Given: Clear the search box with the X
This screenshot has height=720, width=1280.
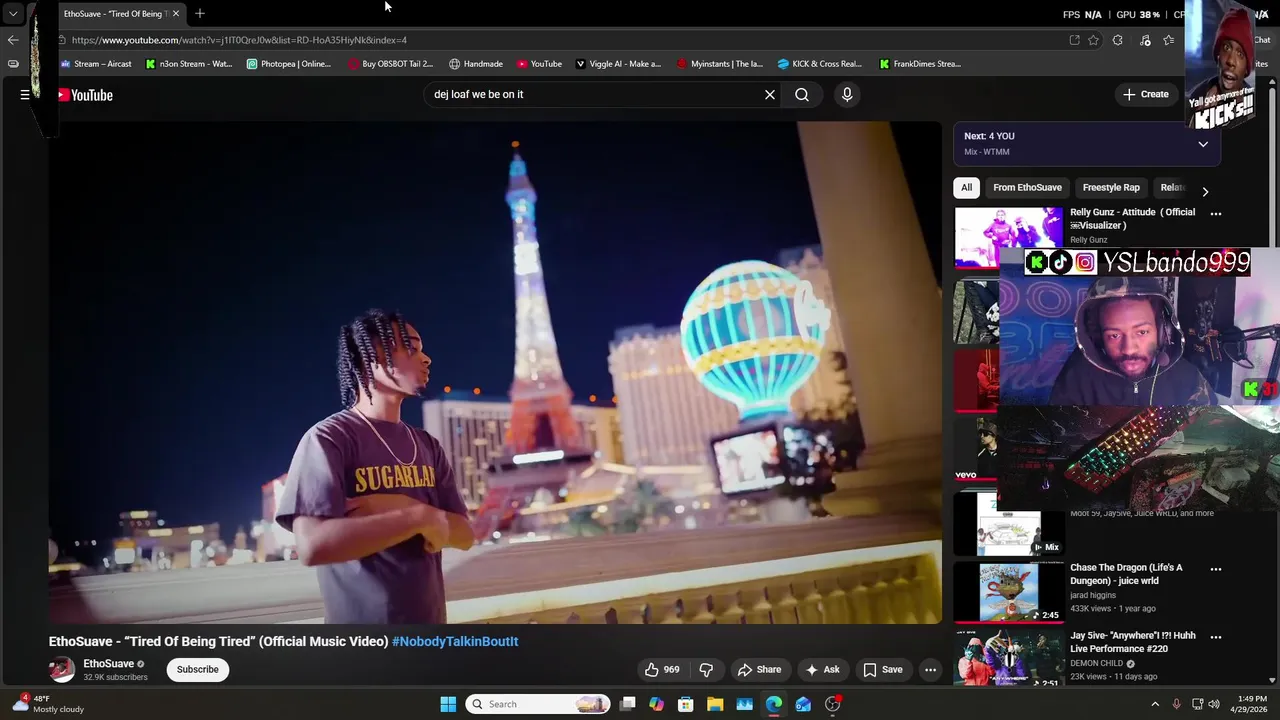Looking at the screenshot, I should pyautogui.click(x=770, y=95).
